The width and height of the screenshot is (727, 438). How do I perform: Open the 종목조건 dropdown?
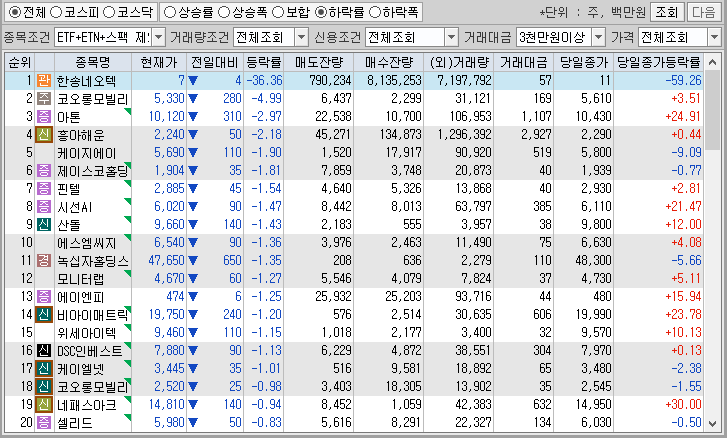click(x=159, y=37)
